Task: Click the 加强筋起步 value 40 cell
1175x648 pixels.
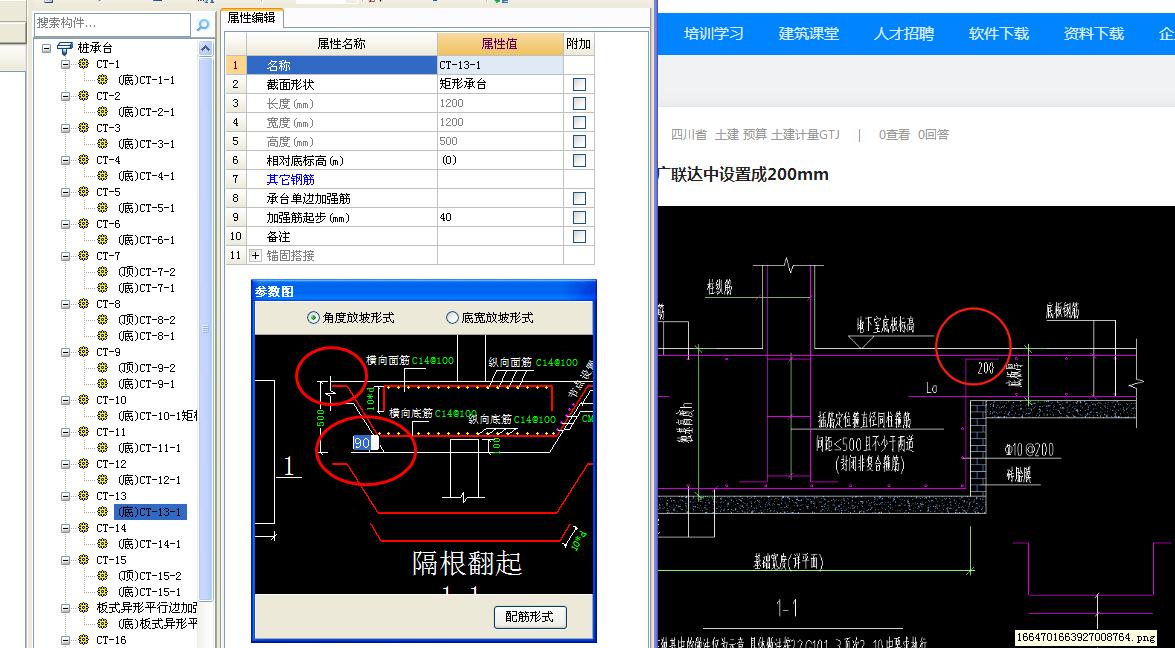Action: [x=500, y=217]
